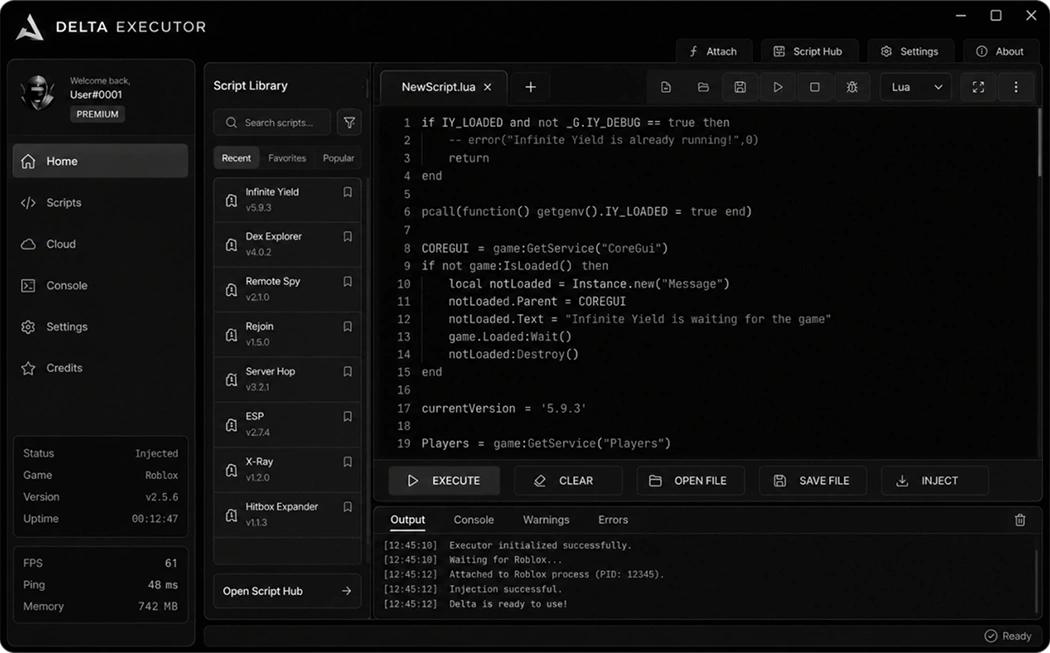Click the SAVE FILE button
Viewport: 1050px width, 653px height.
pyautogui.click(x=813, y=480)
